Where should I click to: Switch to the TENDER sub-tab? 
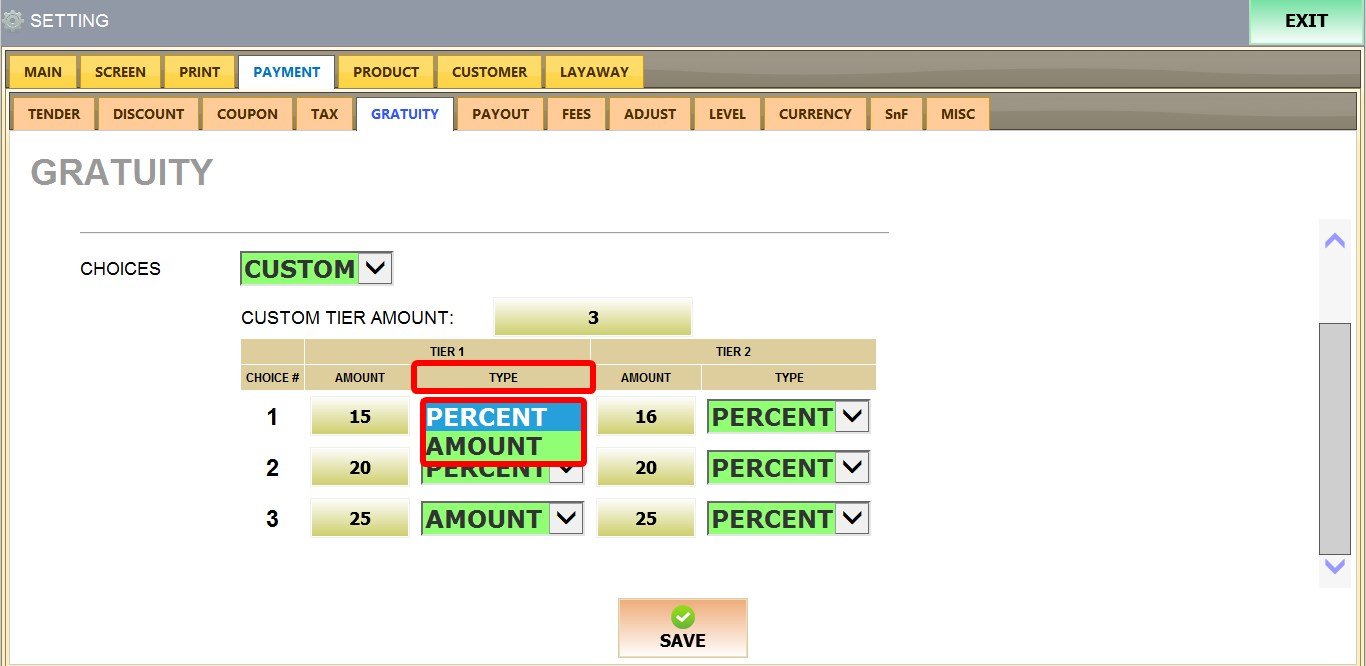pyautogui.click(x=54, y=114)
